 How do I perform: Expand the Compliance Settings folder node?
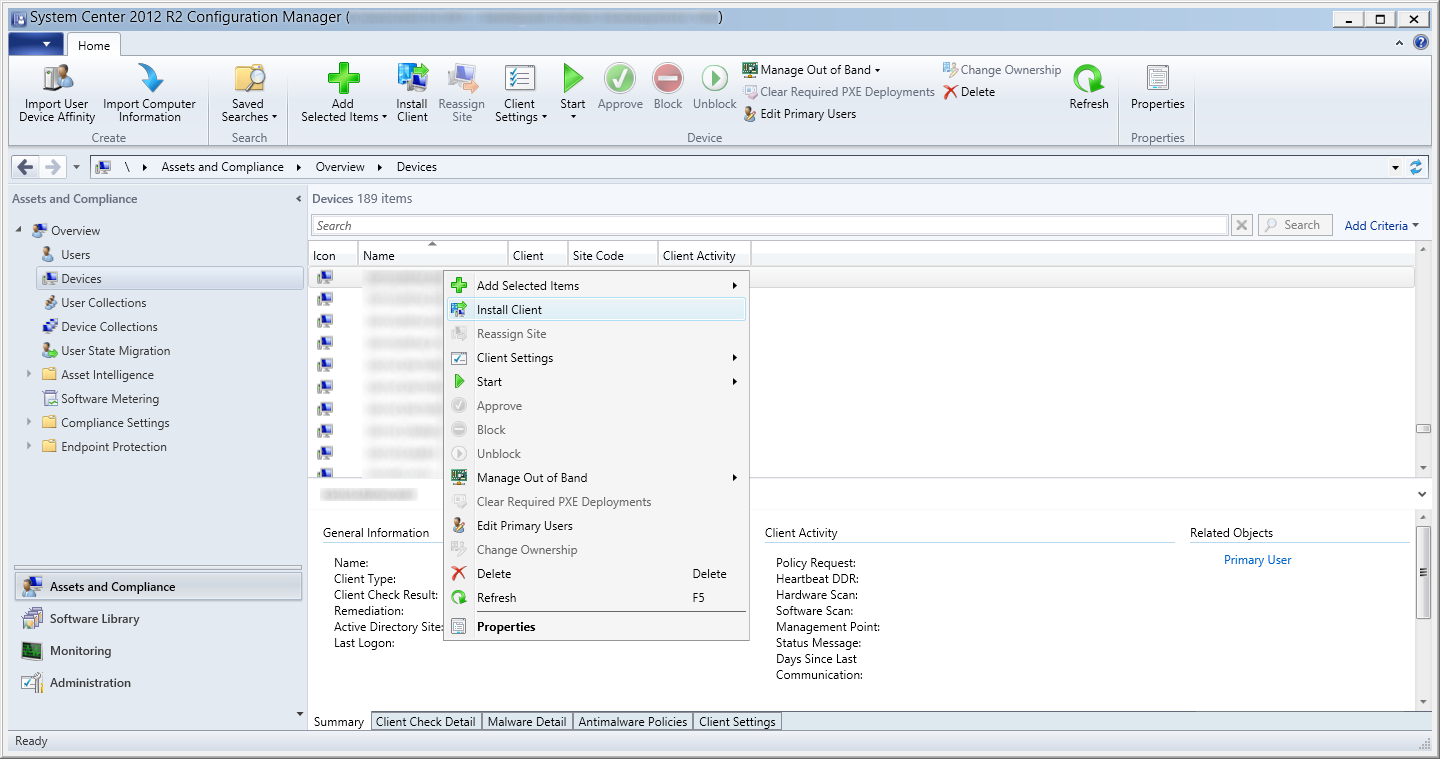(29, 423)
